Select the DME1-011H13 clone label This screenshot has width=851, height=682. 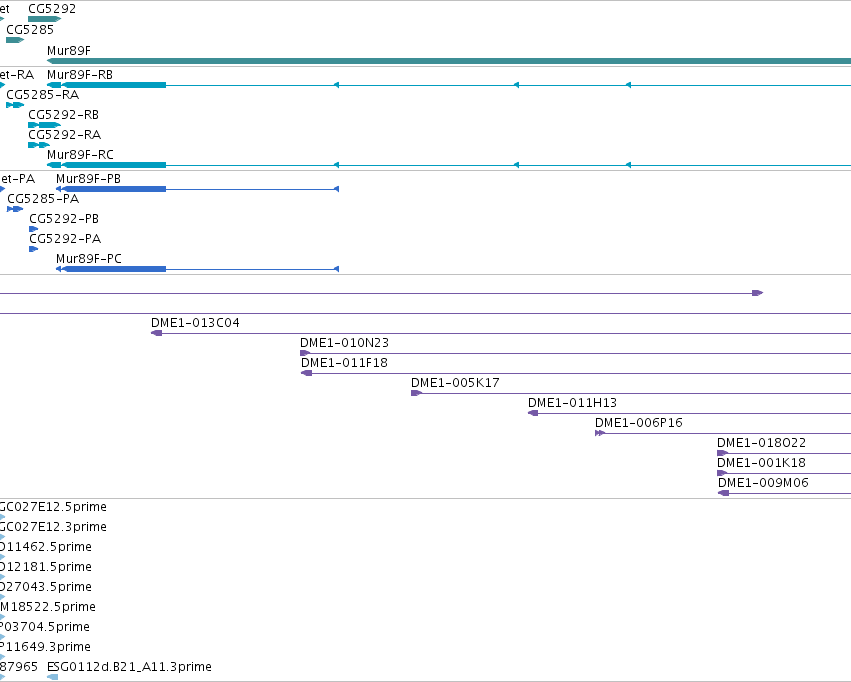coord(573,403)
